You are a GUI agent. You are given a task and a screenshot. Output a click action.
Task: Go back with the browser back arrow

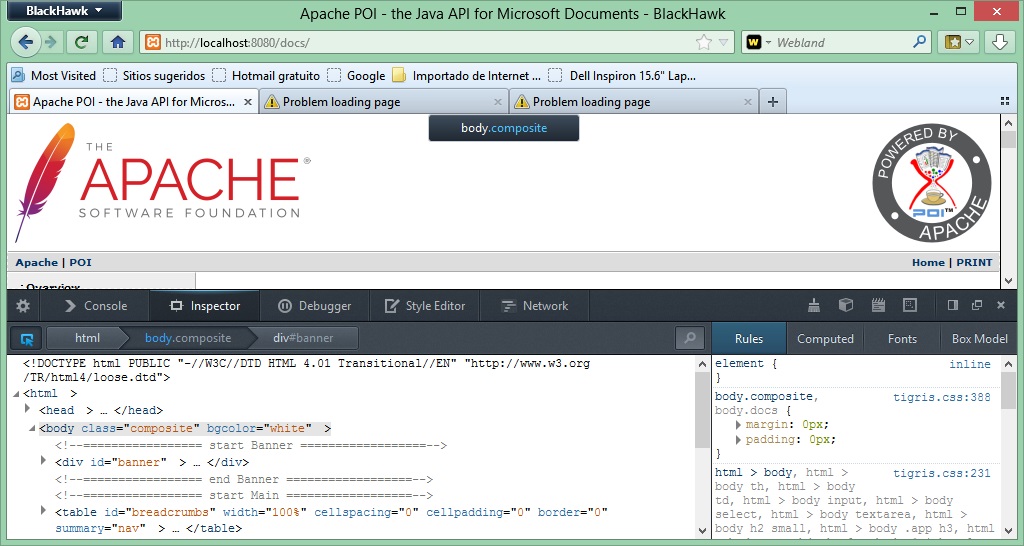coord(25,42)
